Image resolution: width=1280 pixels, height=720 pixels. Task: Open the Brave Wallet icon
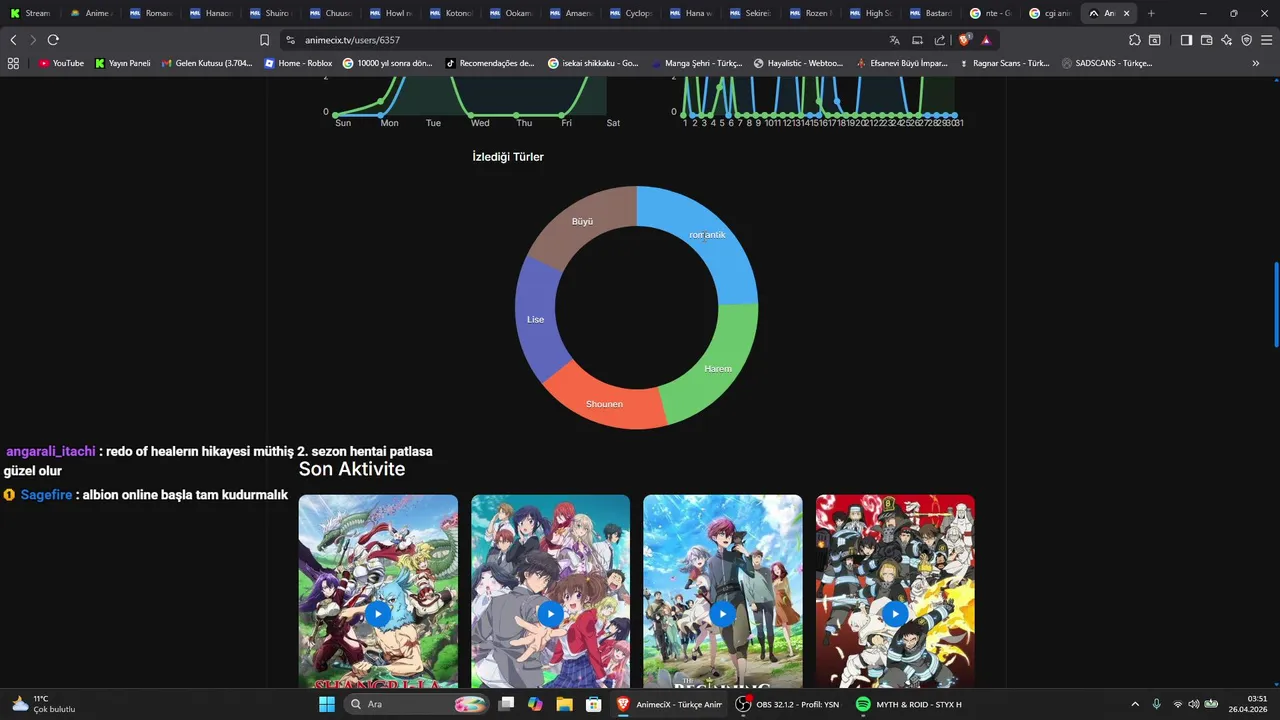(1206, 40)
